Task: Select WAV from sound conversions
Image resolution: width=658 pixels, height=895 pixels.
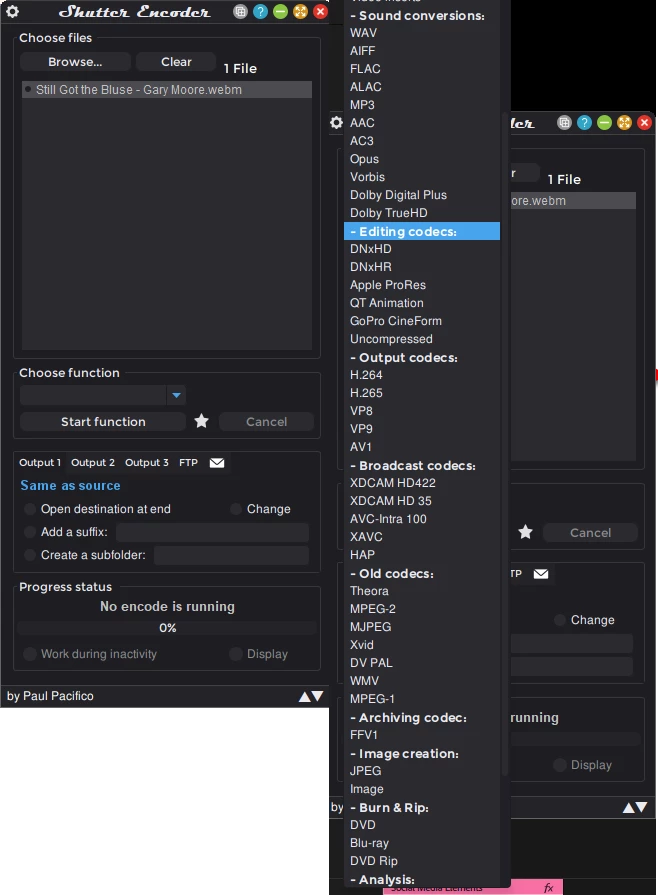Action: [364, 33]
